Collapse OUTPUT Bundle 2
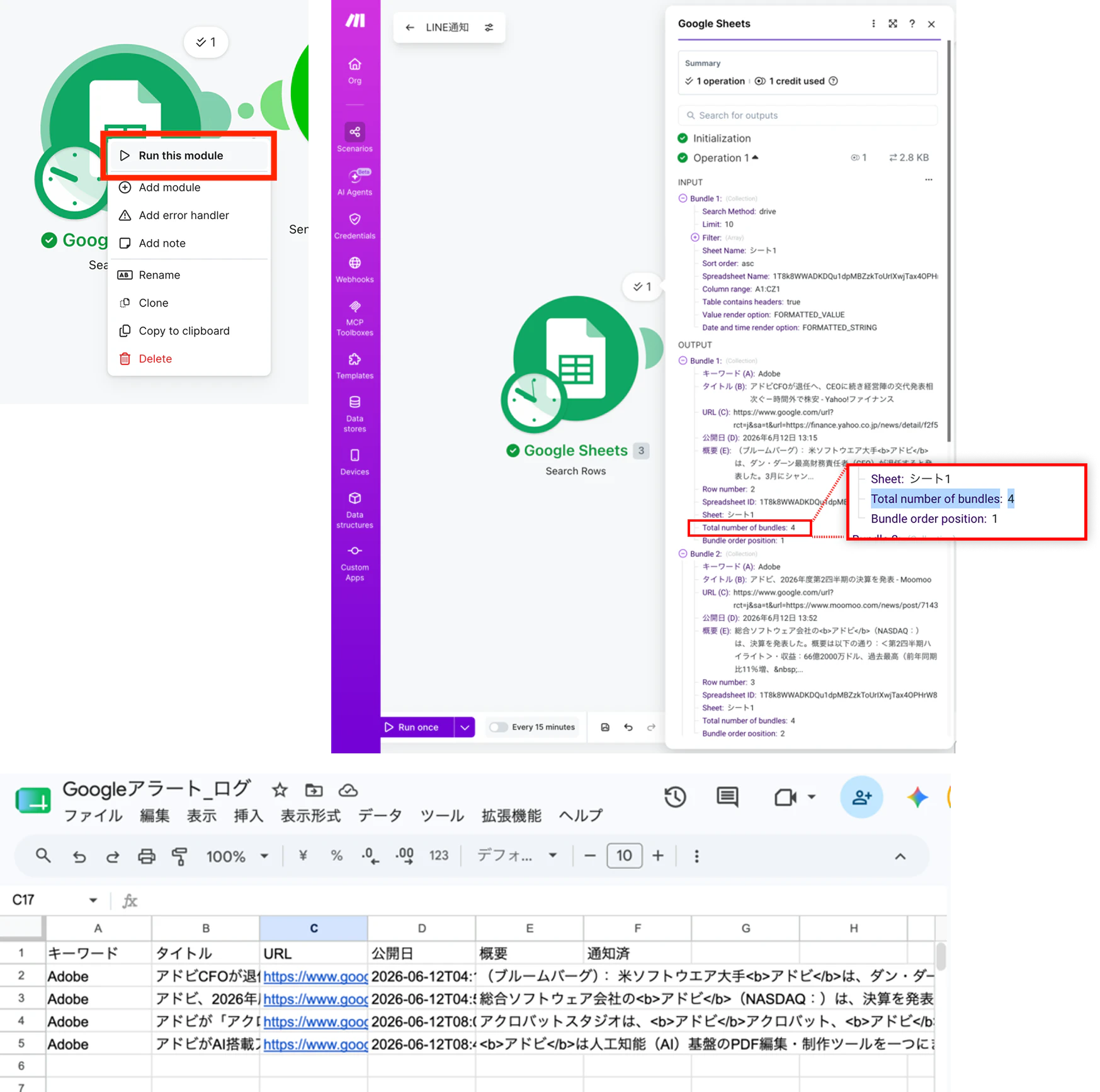Screen dimensions: 1100x1092 (683, 554)
